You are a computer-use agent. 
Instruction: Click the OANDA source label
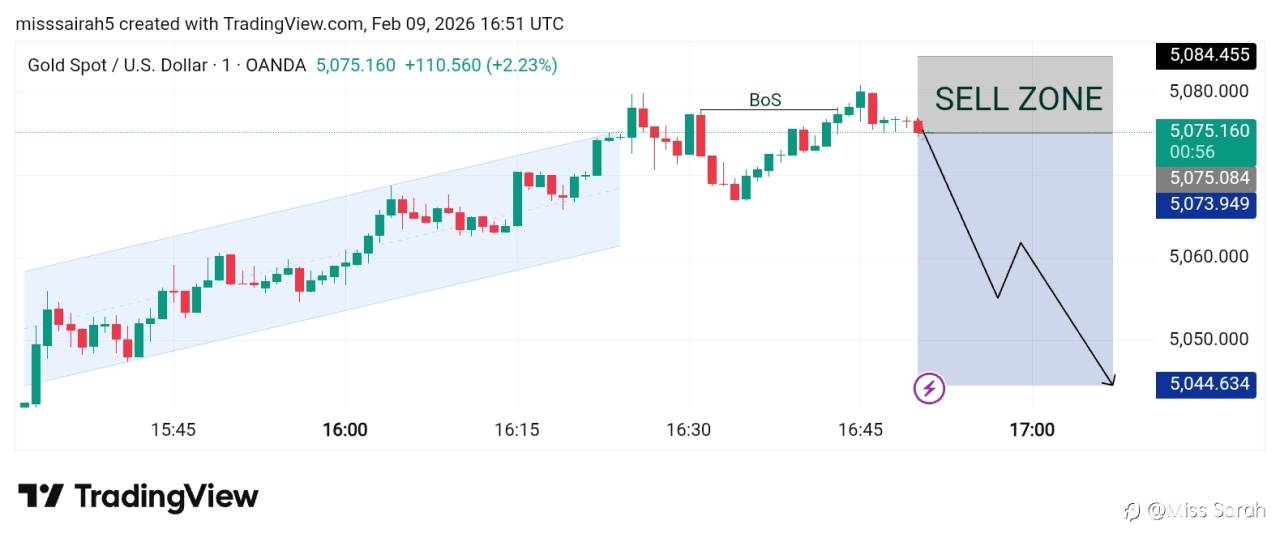pos(275,65)
